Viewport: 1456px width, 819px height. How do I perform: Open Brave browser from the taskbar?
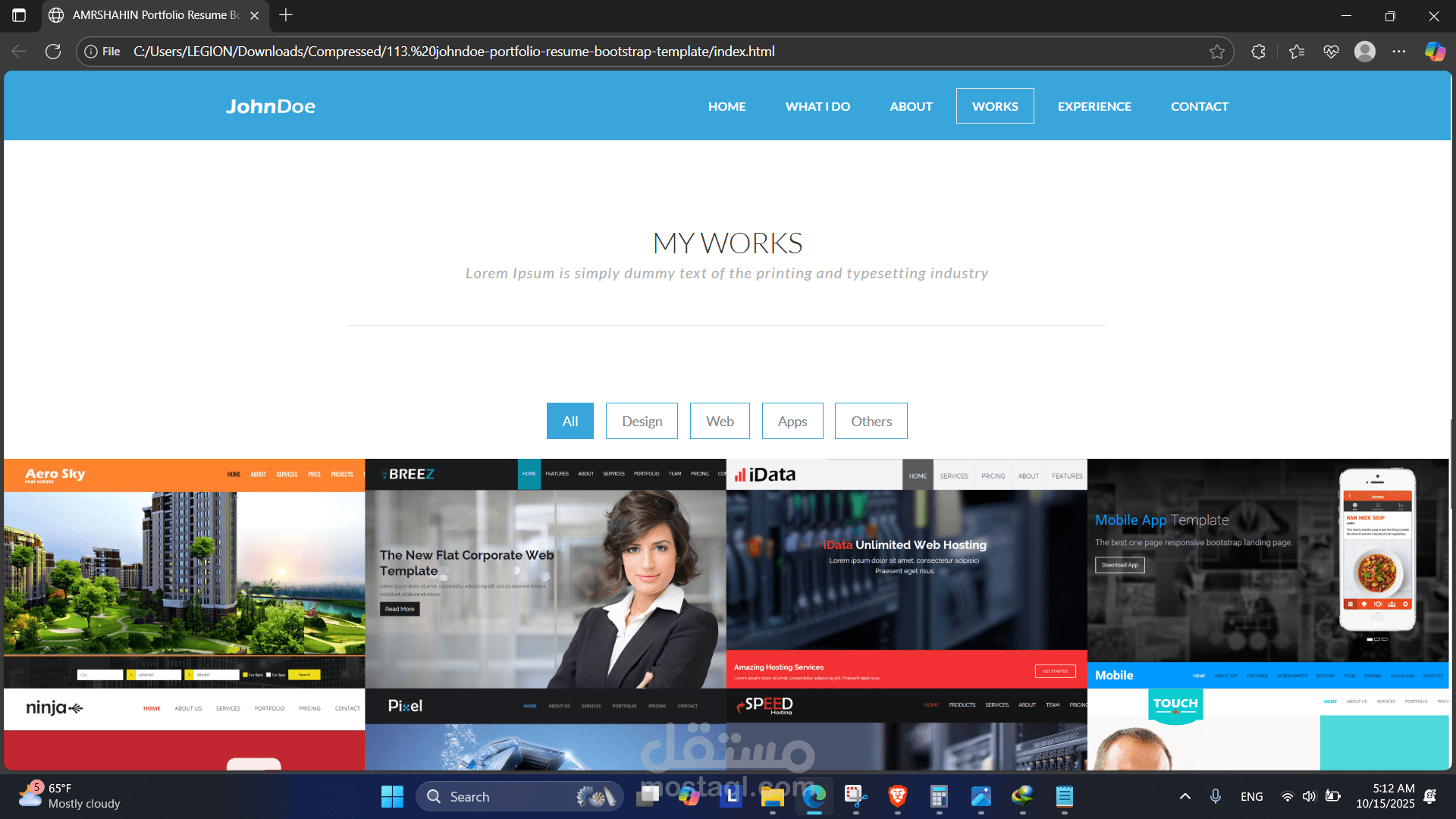pyautogui.click(x=897, y=796)
